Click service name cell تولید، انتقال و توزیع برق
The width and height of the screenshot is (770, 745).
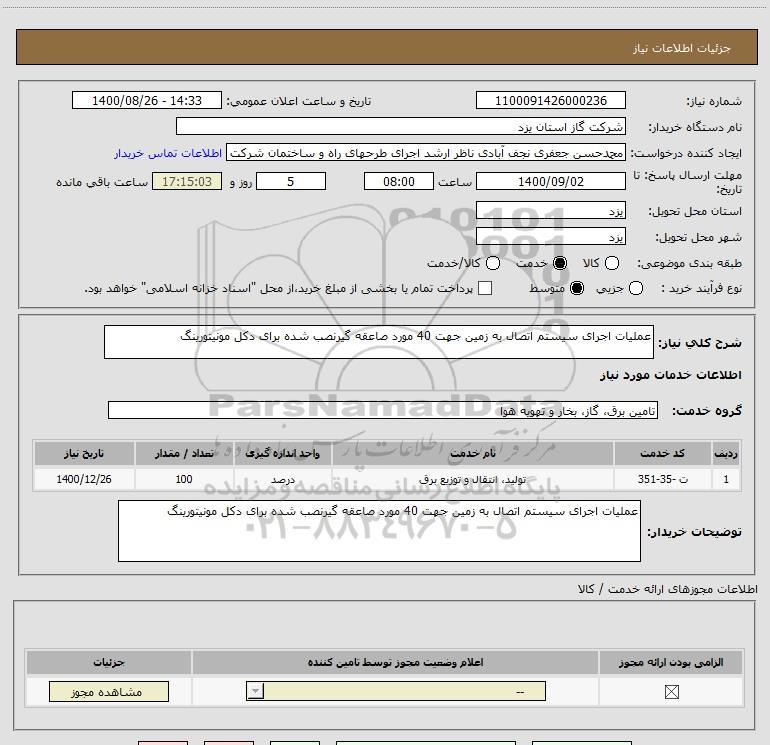[473, 479]
